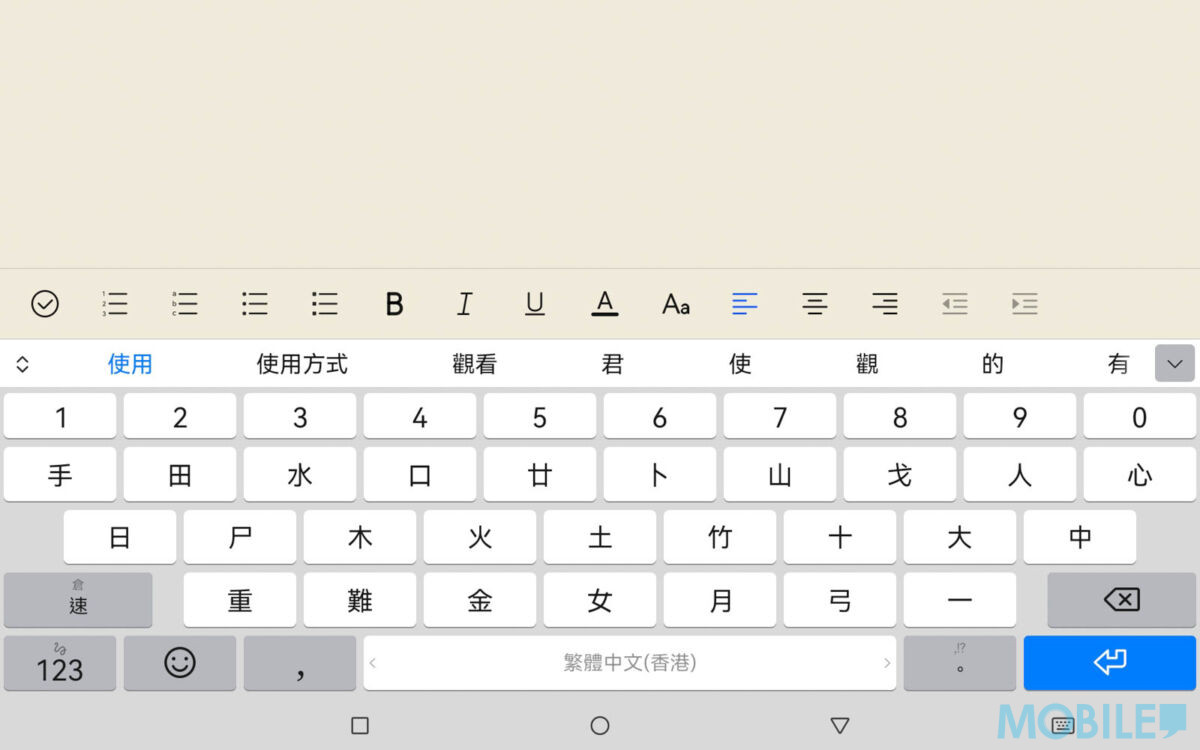Center align the text
The width and height of the screenshot is (1200, 750).
(x=815, y=304)
